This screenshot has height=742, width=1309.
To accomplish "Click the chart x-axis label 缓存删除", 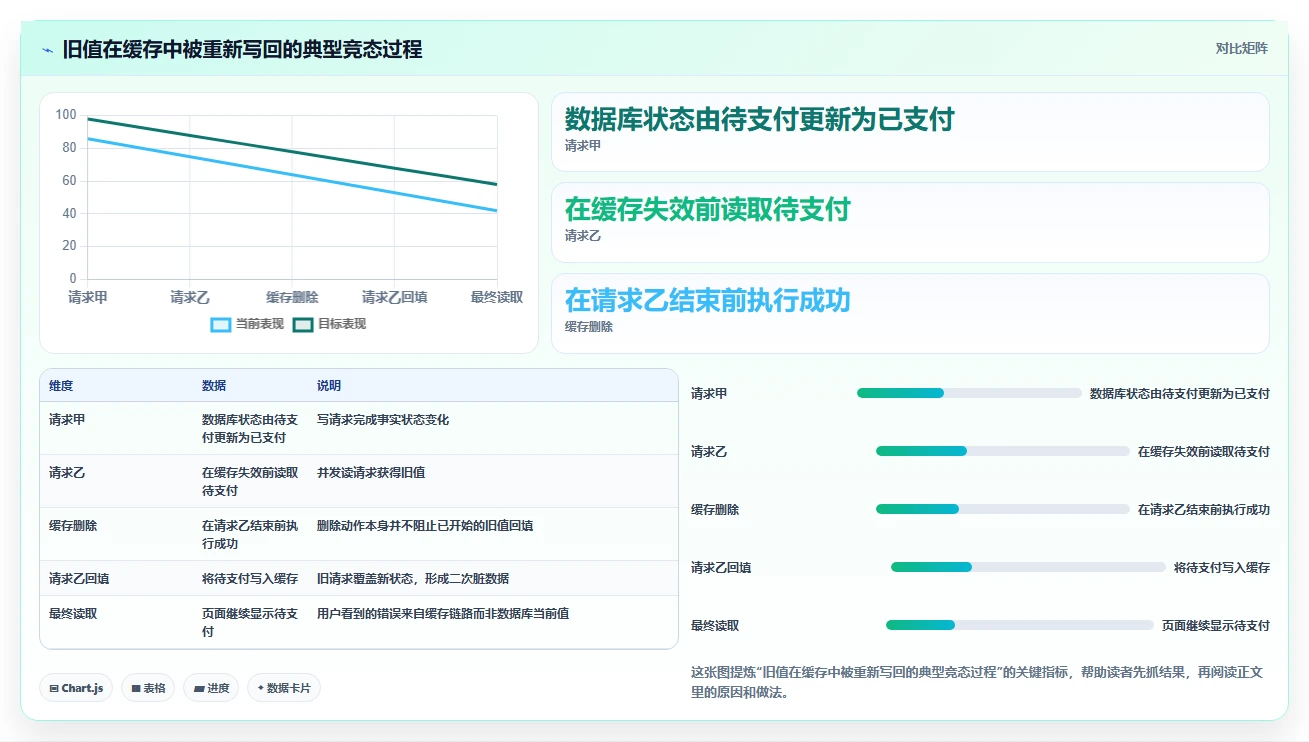I will click(292, 297).
